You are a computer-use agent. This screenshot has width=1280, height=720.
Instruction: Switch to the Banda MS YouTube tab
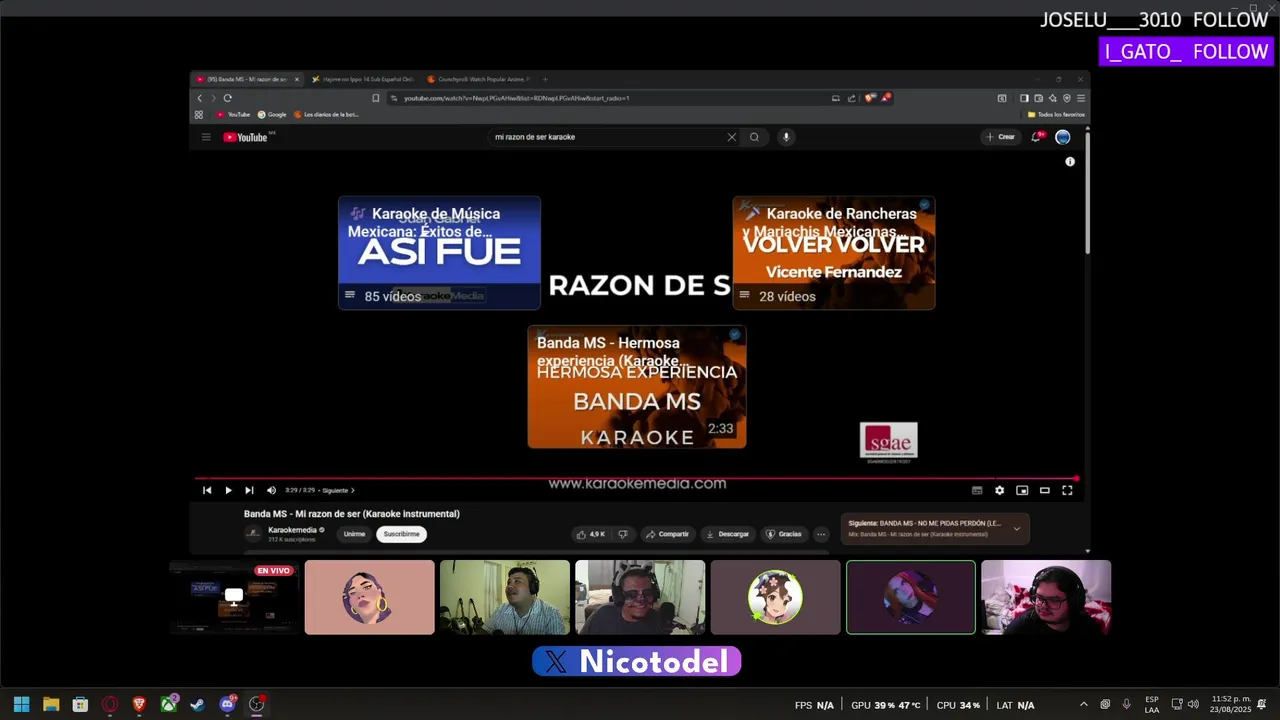point(247,79)
